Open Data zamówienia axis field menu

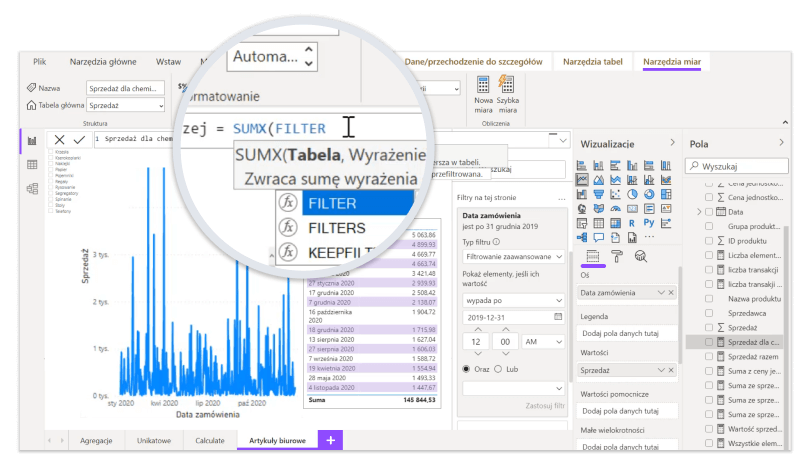pos(661,292)
